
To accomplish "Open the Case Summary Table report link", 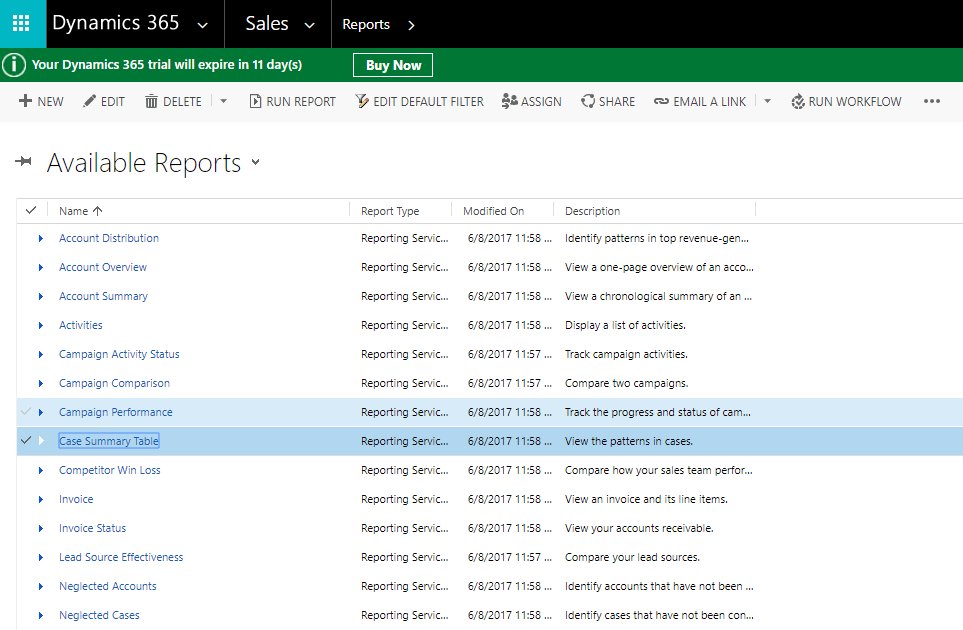I will pos(109,441).
